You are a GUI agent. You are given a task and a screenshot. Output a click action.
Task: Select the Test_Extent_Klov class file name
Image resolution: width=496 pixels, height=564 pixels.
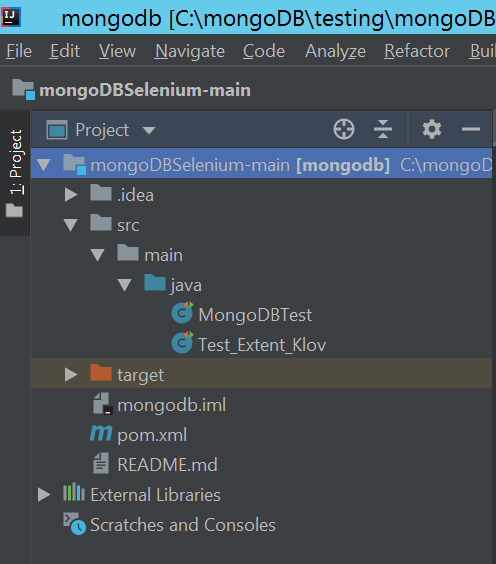(262, 345)
